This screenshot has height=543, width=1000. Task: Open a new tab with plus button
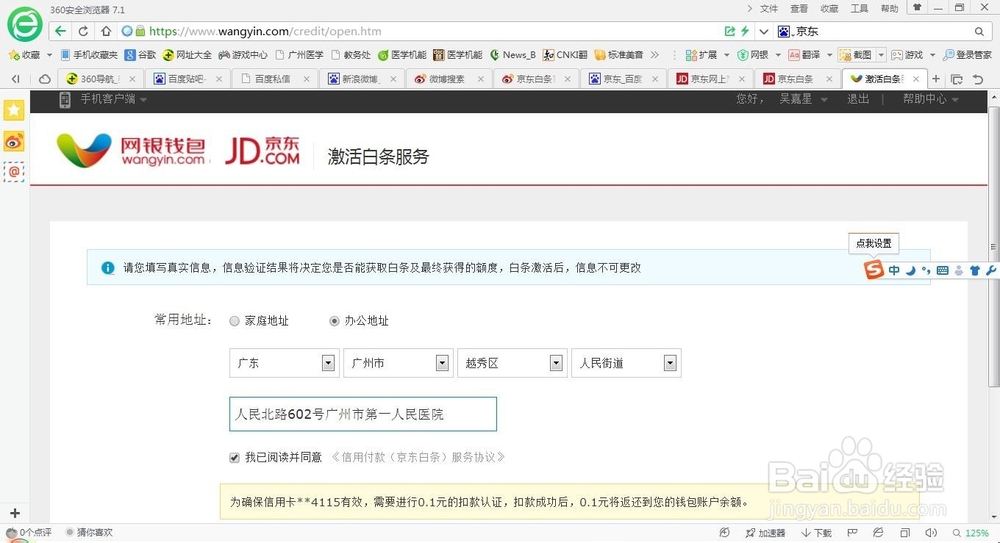coord(936,79)
